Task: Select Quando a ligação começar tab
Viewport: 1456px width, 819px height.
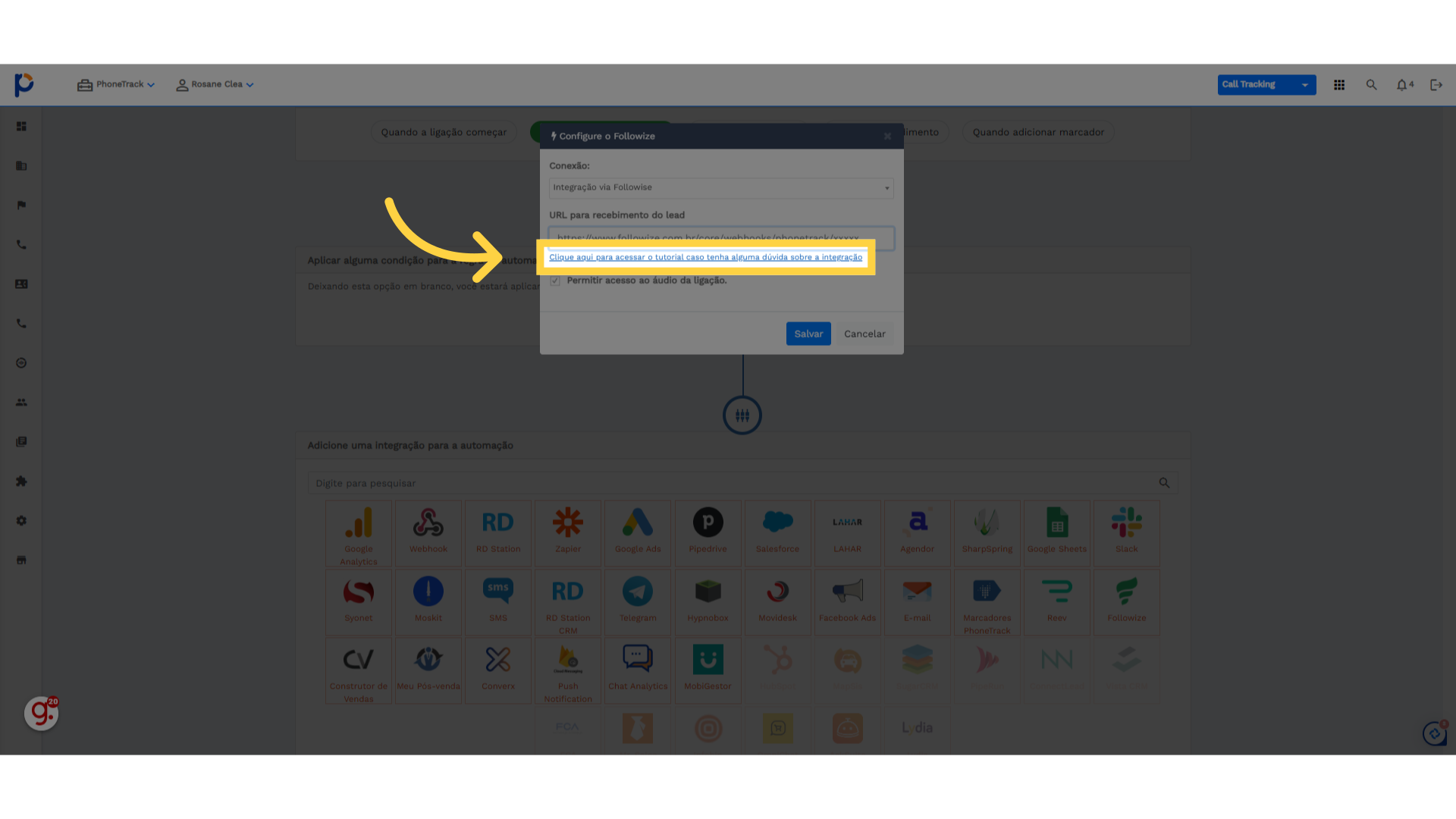Action: point(444,132)
